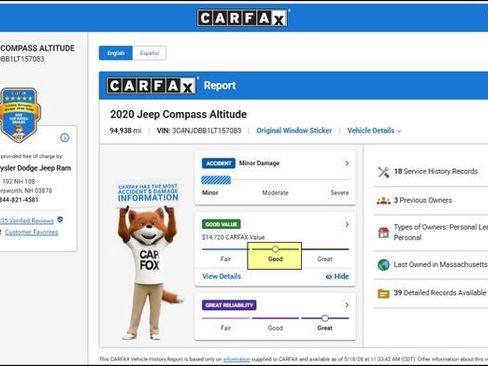Click the Great label on value scale
Screen dimensions: 488x366
click(x=325, y=259)
